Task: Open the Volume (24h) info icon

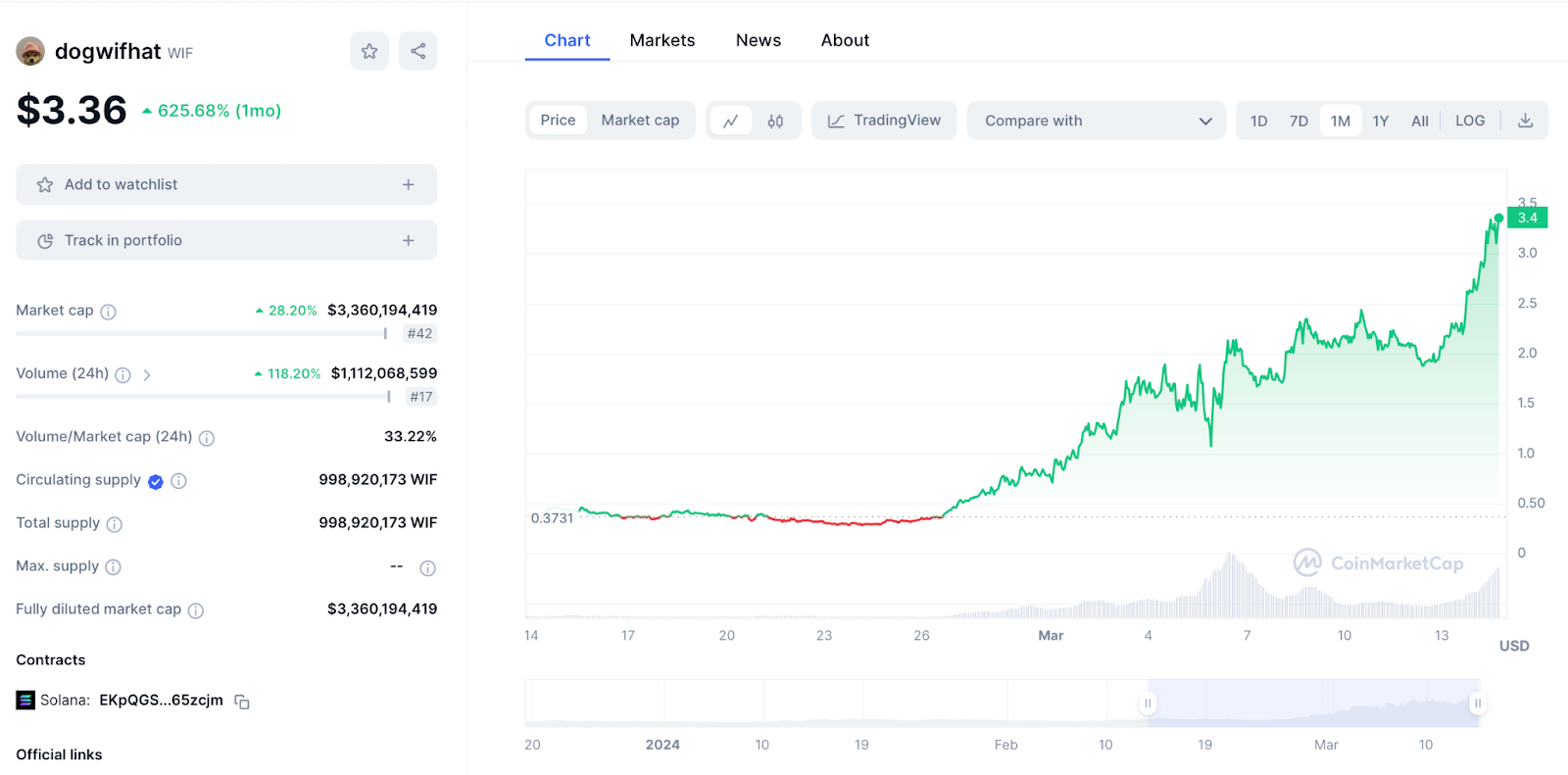Action: click(x=122, y=374)
